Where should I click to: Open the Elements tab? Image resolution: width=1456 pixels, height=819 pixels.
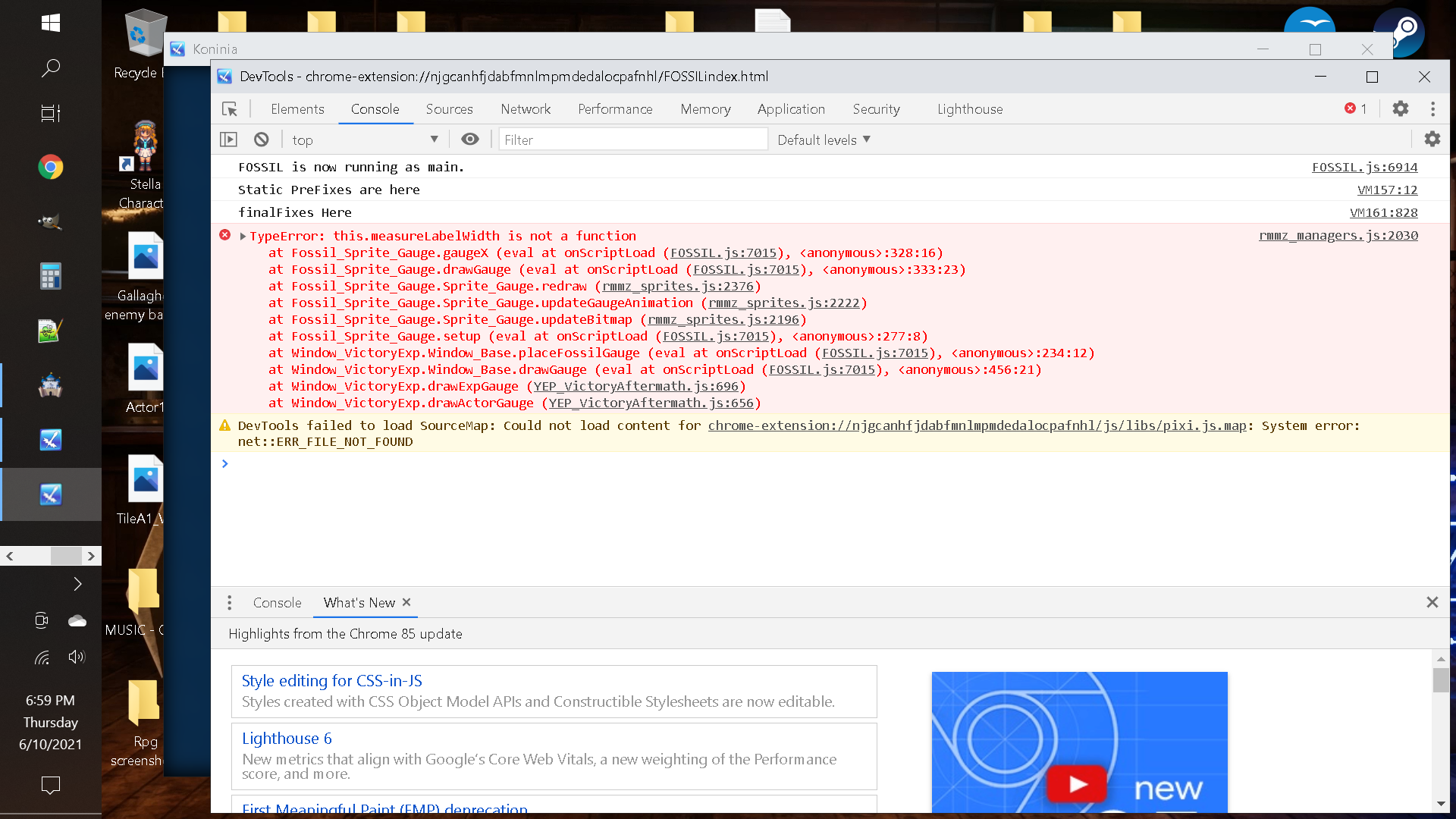click(x=297, y=109)
